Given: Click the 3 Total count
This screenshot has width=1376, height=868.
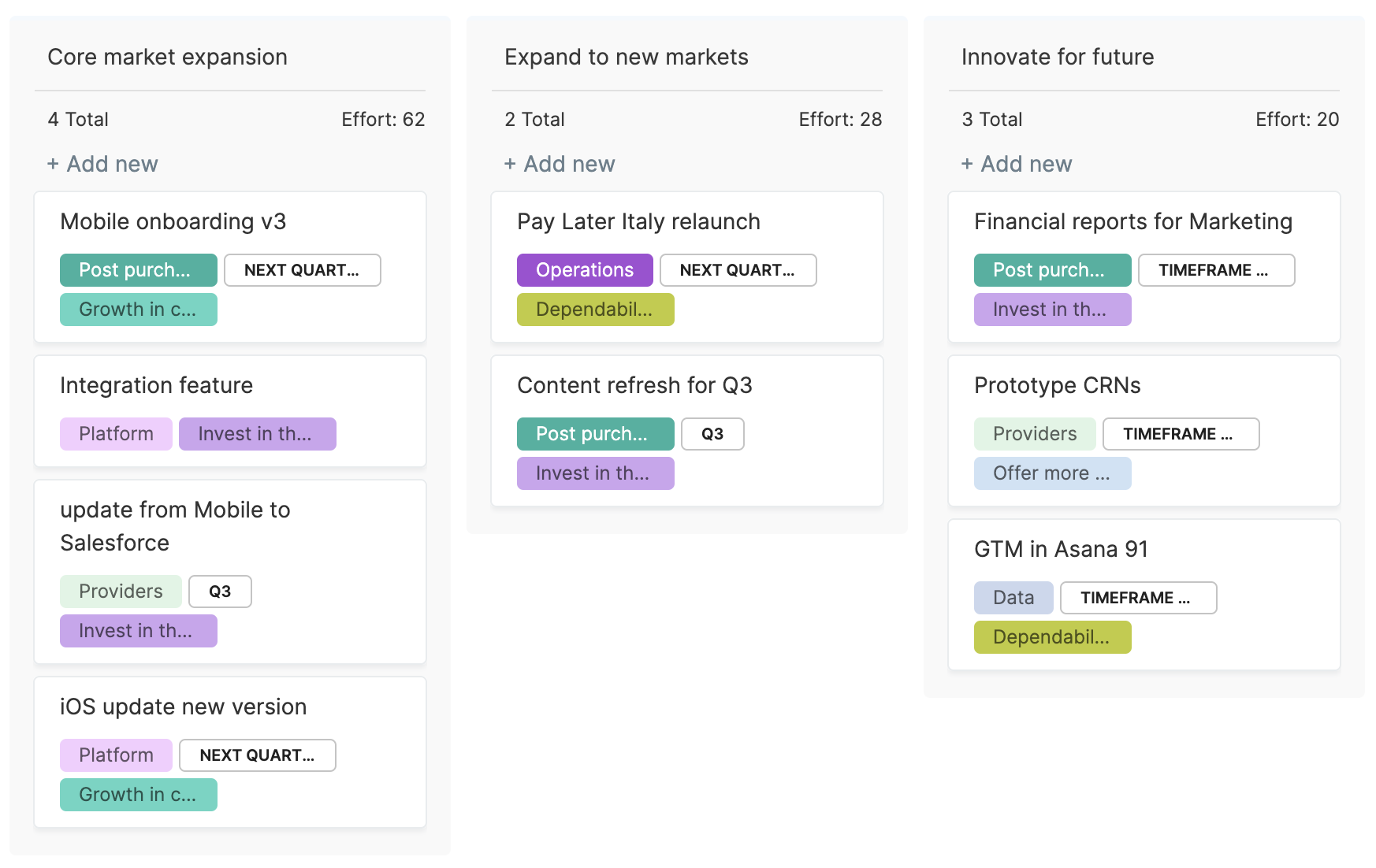Looking at the screenshot, I should 992,120.
